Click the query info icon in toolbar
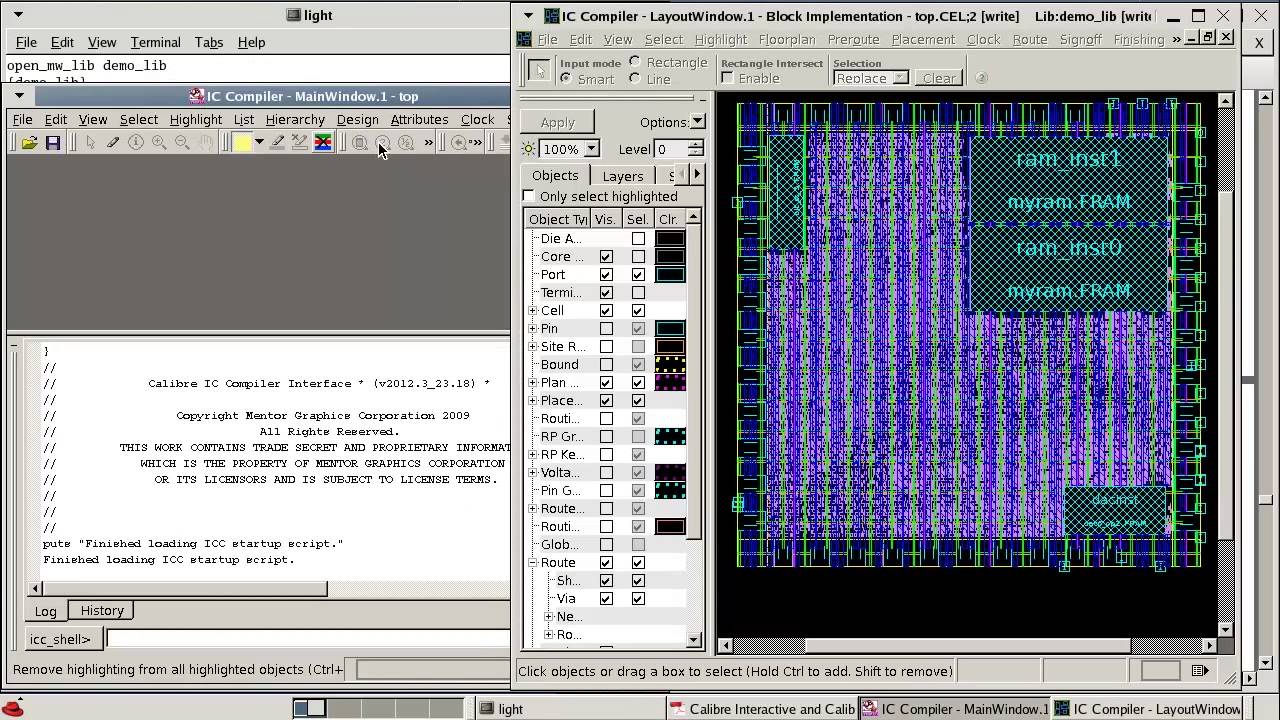This screenshot has width=1280, height=720. (x=136, y=143)
